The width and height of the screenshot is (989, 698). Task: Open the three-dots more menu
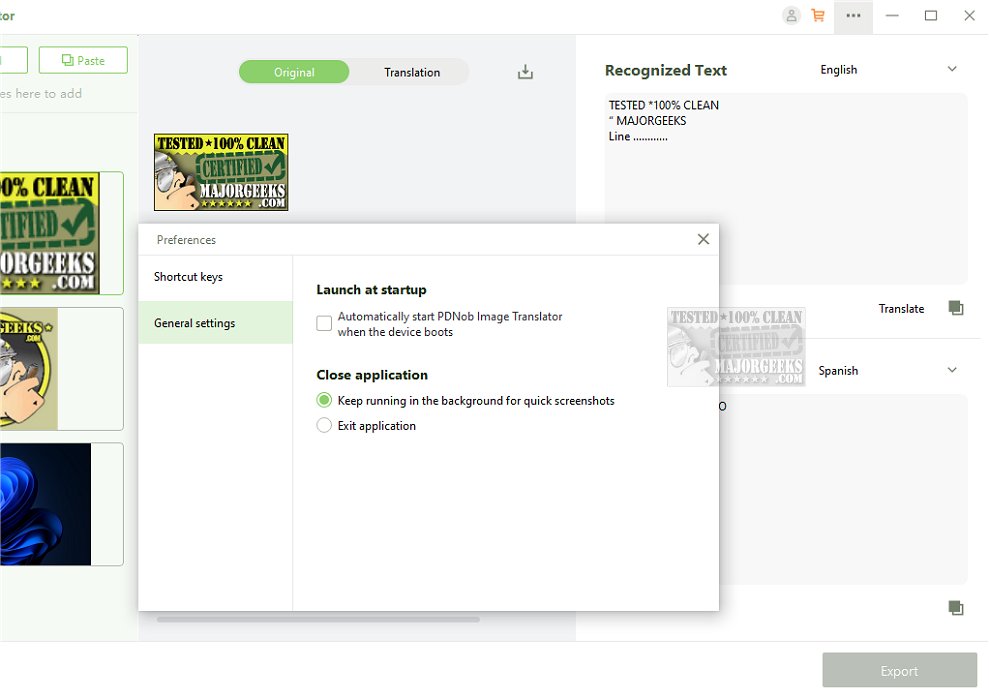coord(853,16)
